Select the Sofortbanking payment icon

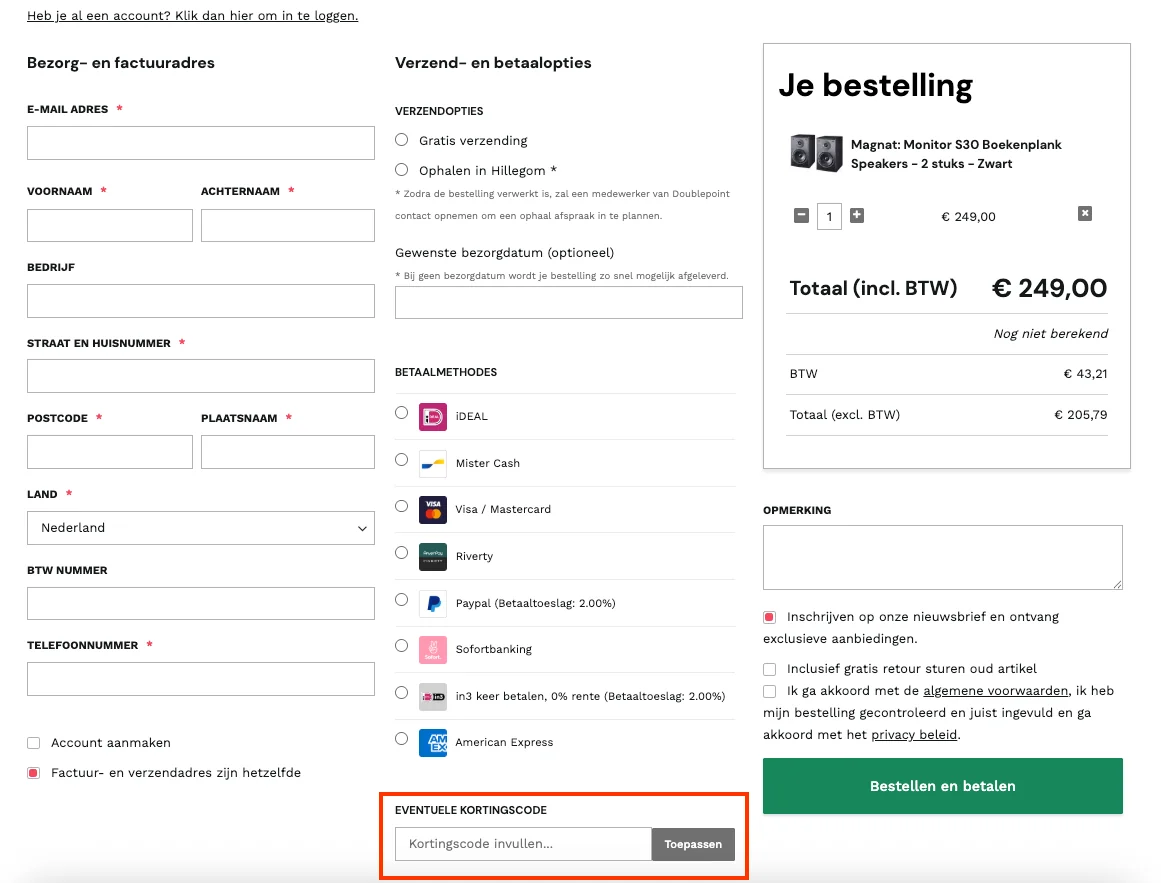pyautogui.click(x=431, y=649)
